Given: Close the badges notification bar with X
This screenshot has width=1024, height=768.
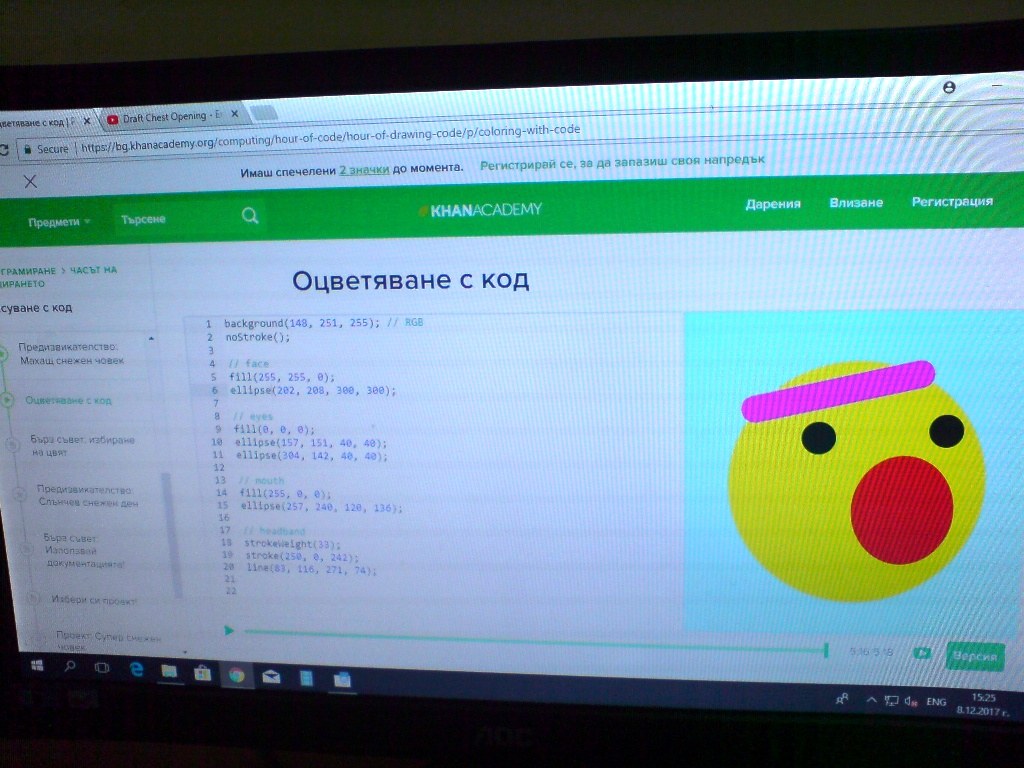Looking at the screenshot, I should (30, 182).
